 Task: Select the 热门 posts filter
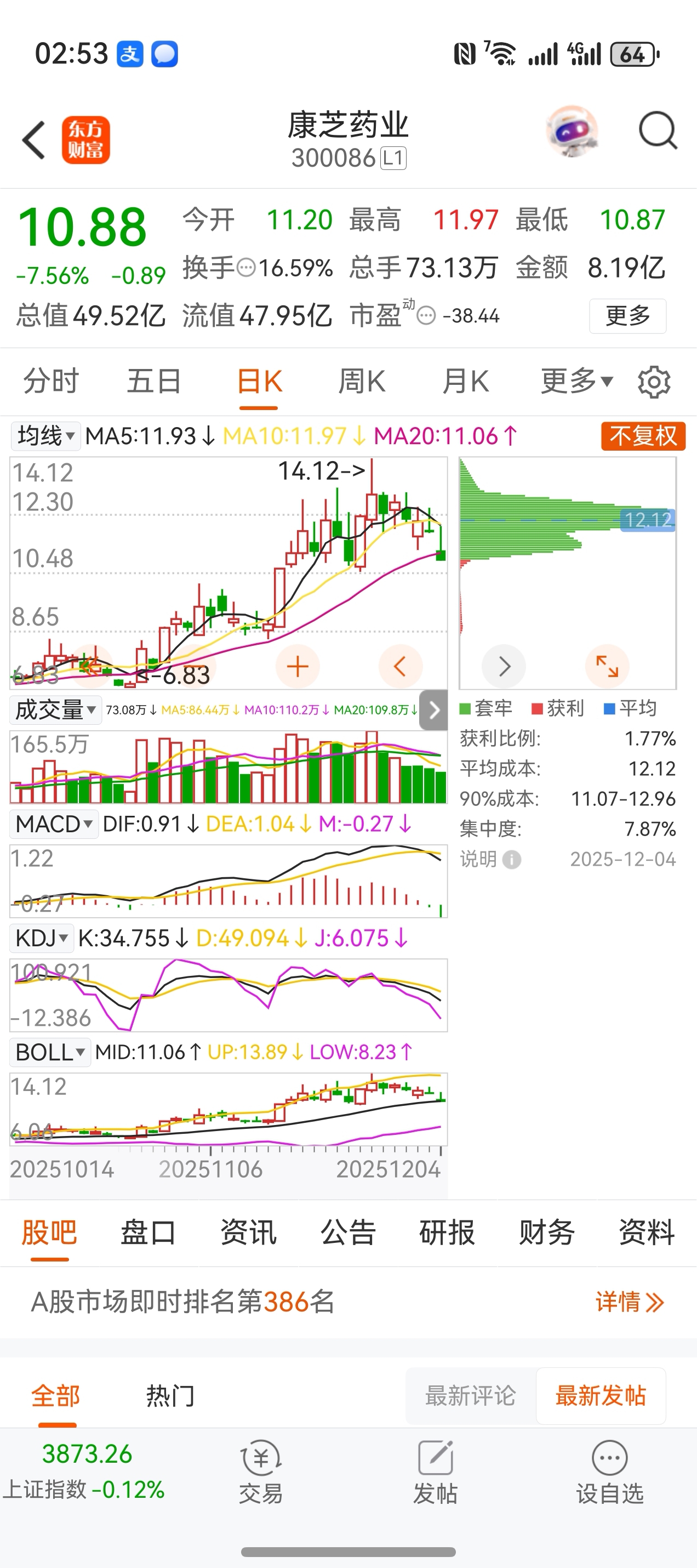(170, 1396)
